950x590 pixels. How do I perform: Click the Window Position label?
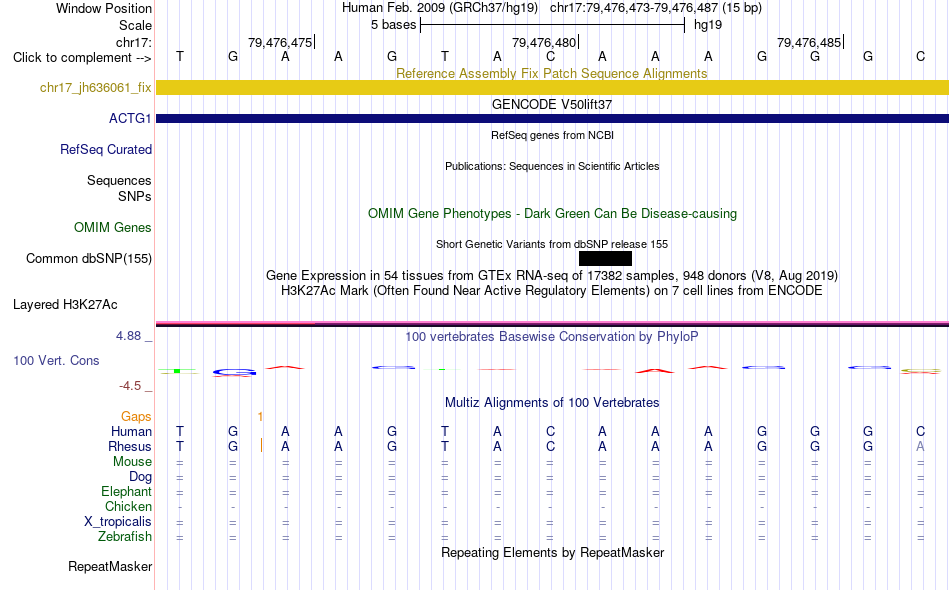pos(104,8)
